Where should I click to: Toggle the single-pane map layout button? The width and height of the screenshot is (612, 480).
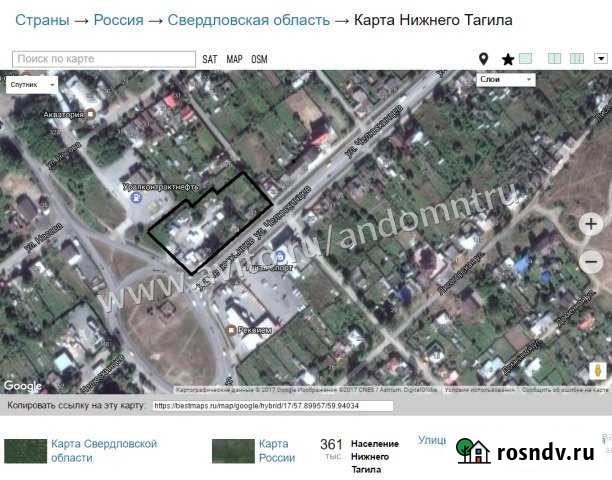click(x=526, y=59)
